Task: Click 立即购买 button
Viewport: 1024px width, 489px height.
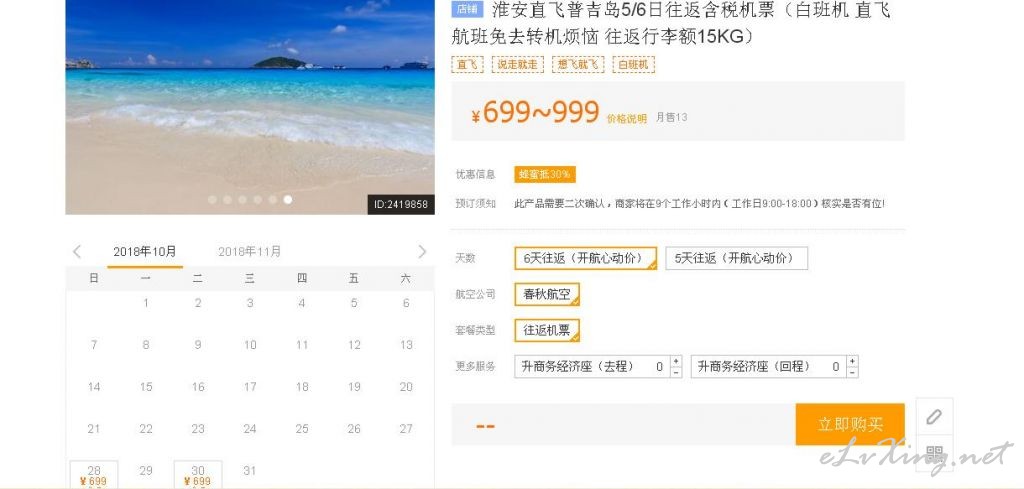Action: (x=850, y=424)
